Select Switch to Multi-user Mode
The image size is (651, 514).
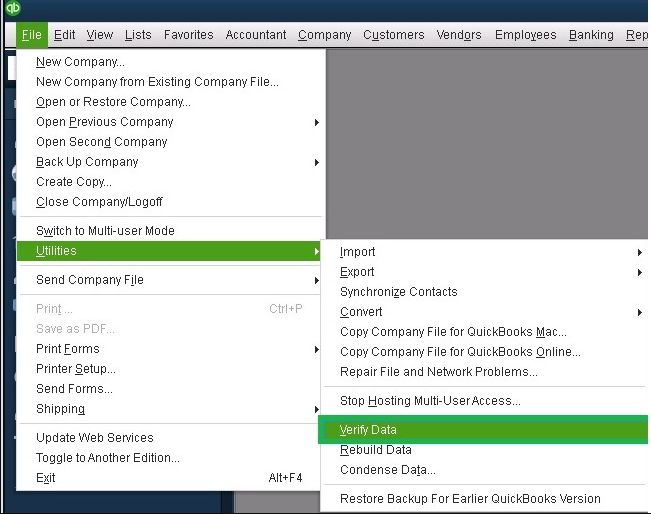(x=169, y=231)
